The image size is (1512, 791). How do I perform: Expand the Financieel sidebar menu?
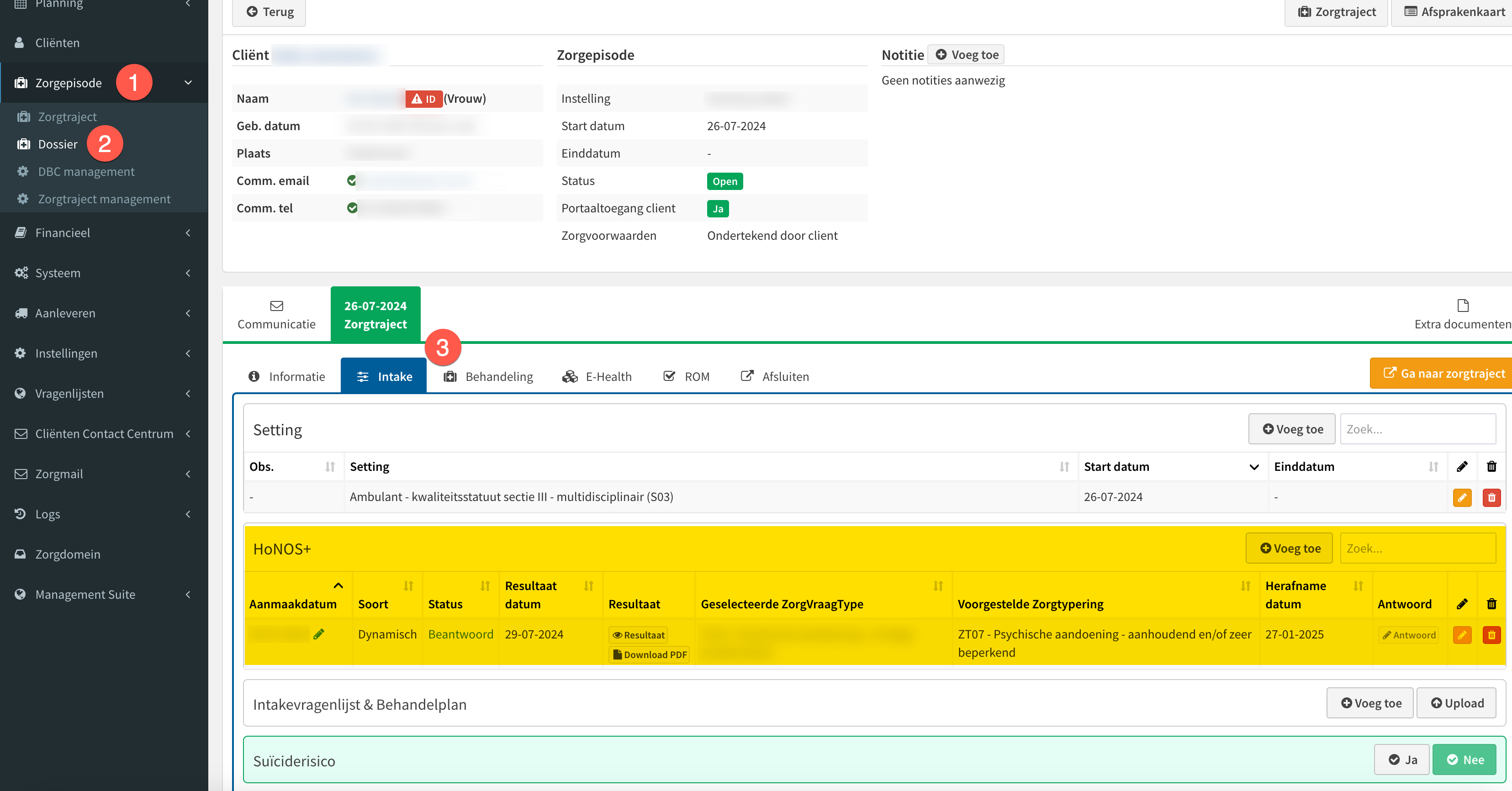pos(188,232)
